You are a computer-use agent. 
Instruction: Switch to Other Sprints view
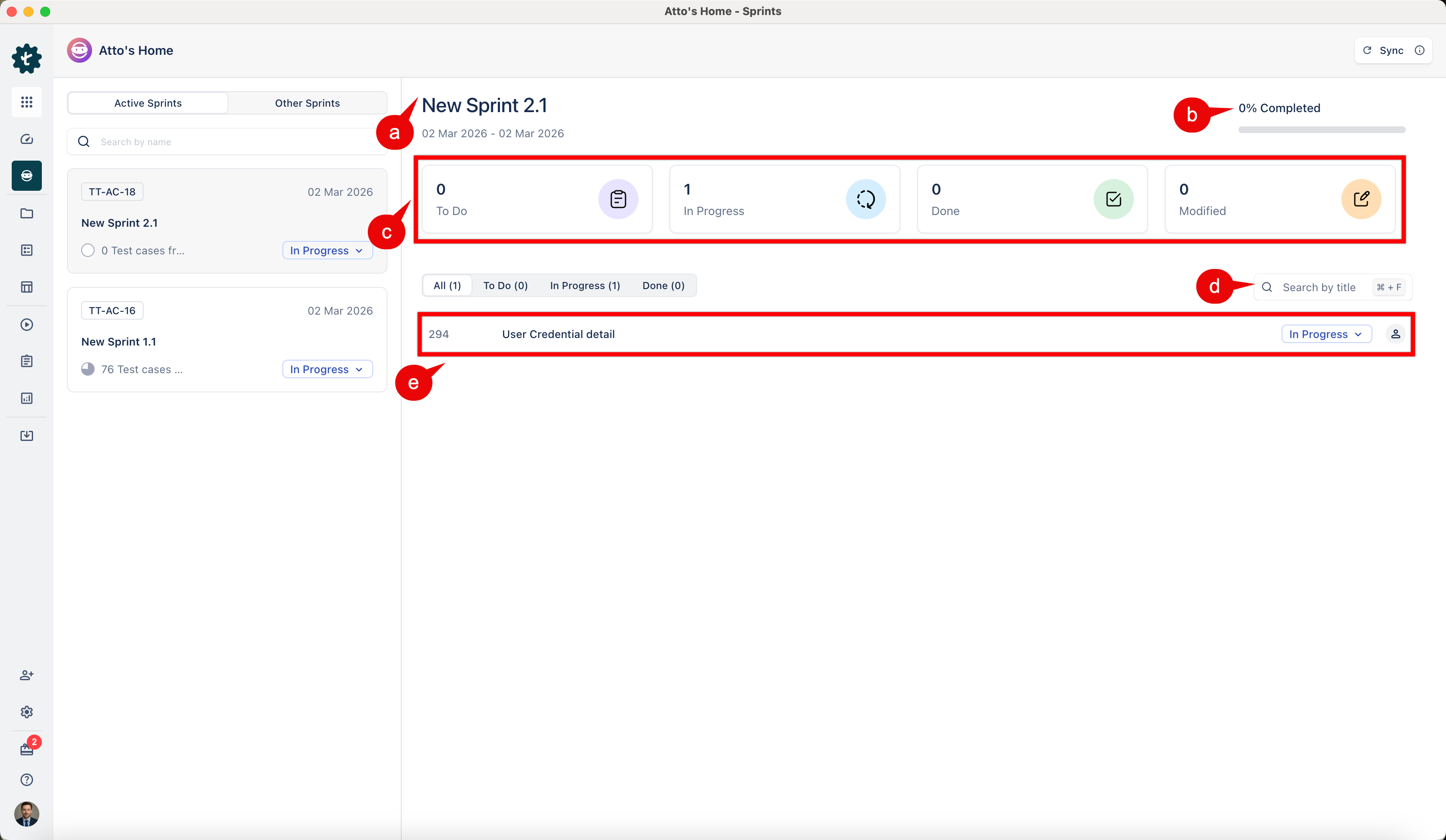point(307,103)
